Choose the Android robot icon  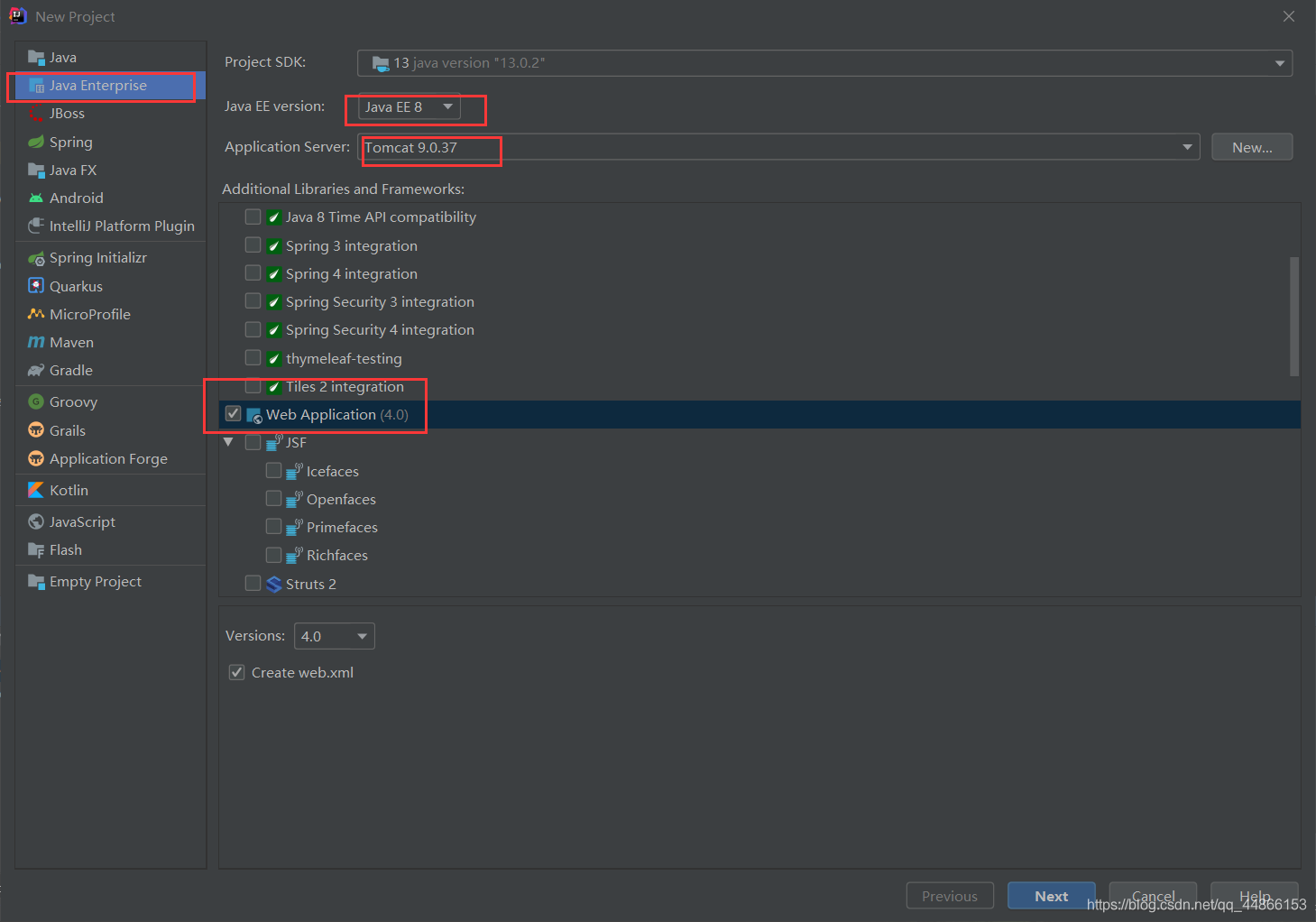[36, 198]
